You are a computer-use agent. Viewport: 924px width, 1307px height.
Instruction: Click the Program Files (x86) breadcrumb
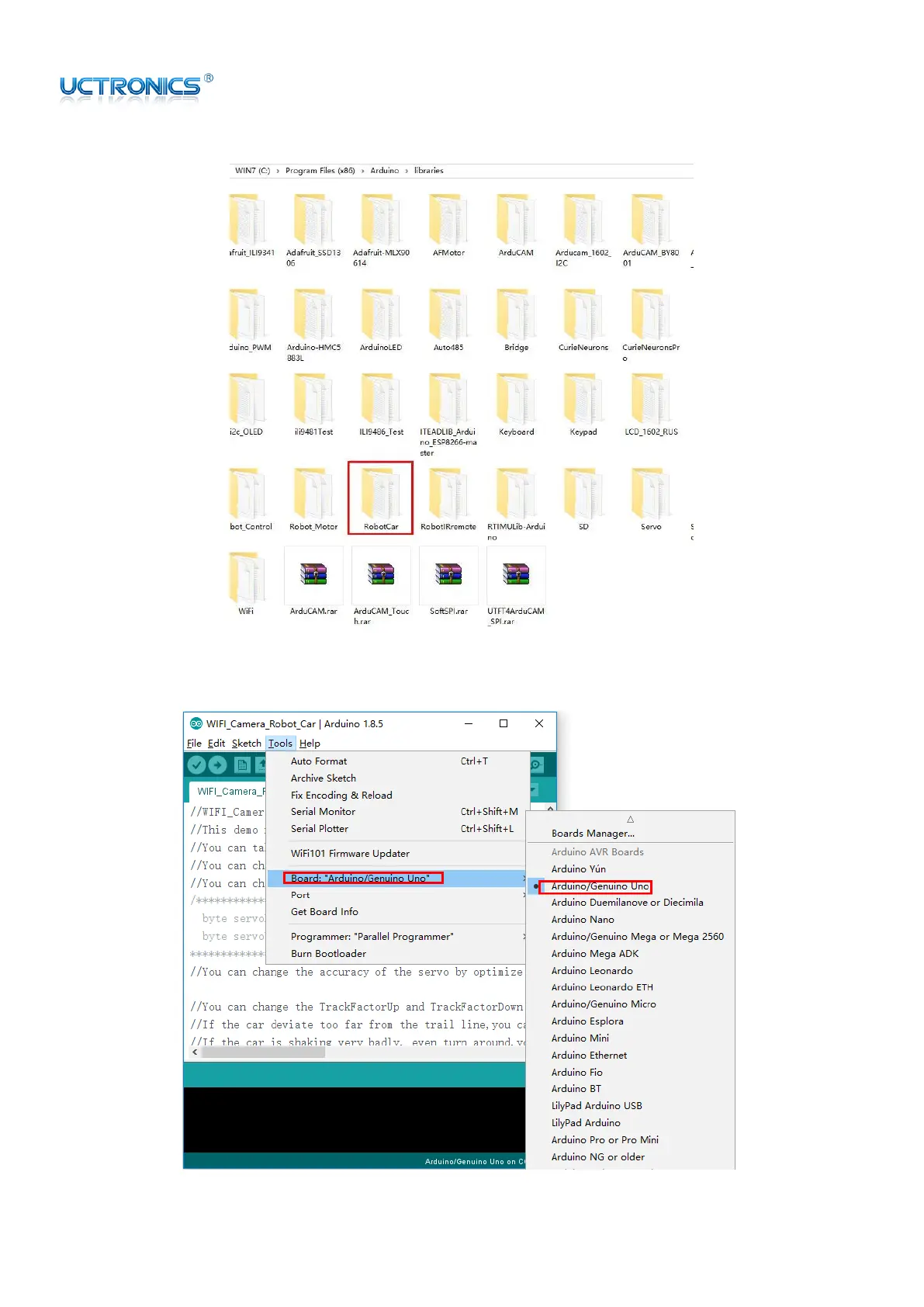point(320,171)
